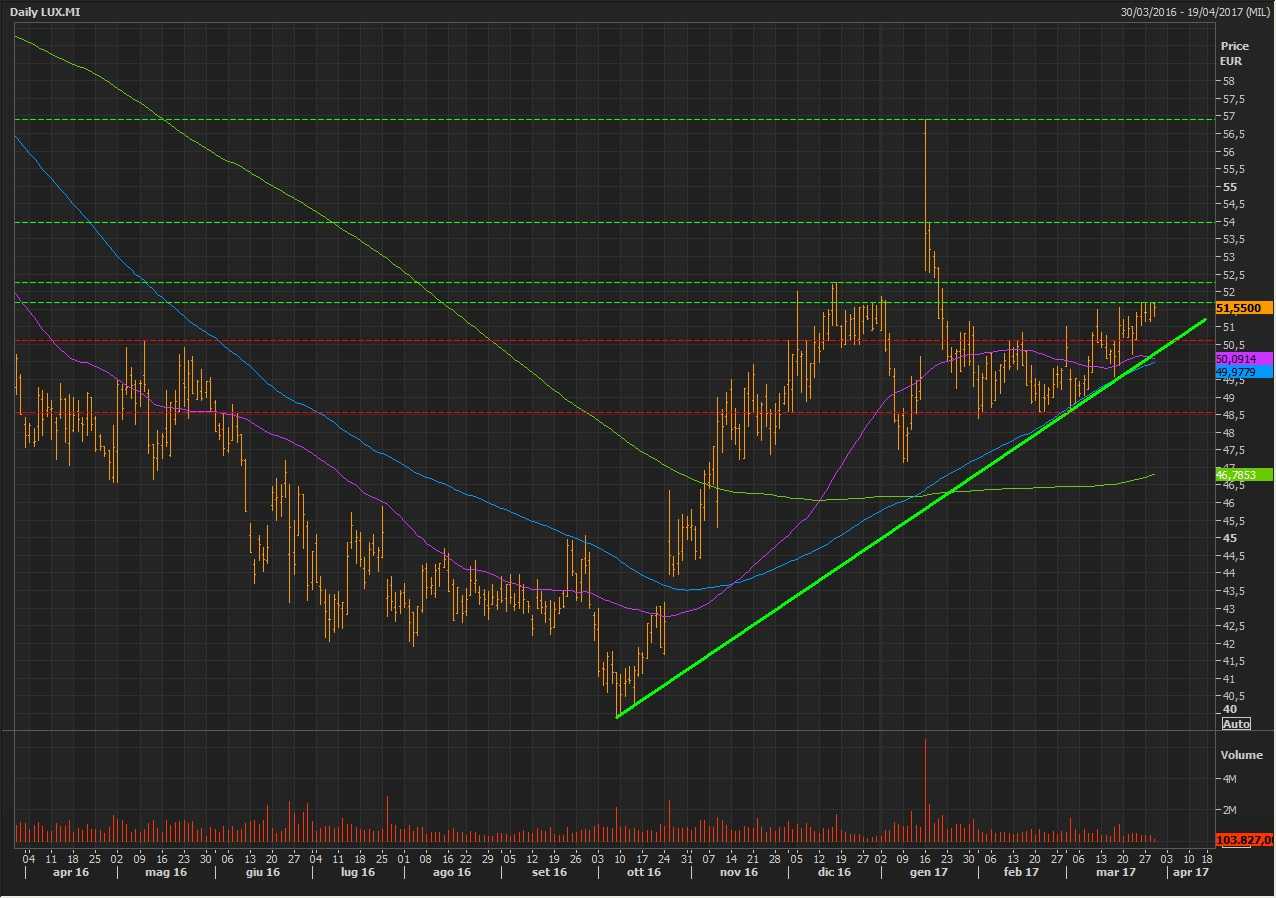1276x898 pixels.
Task: Click the 4M tick on volume axis
Action: coord(1230,779)
